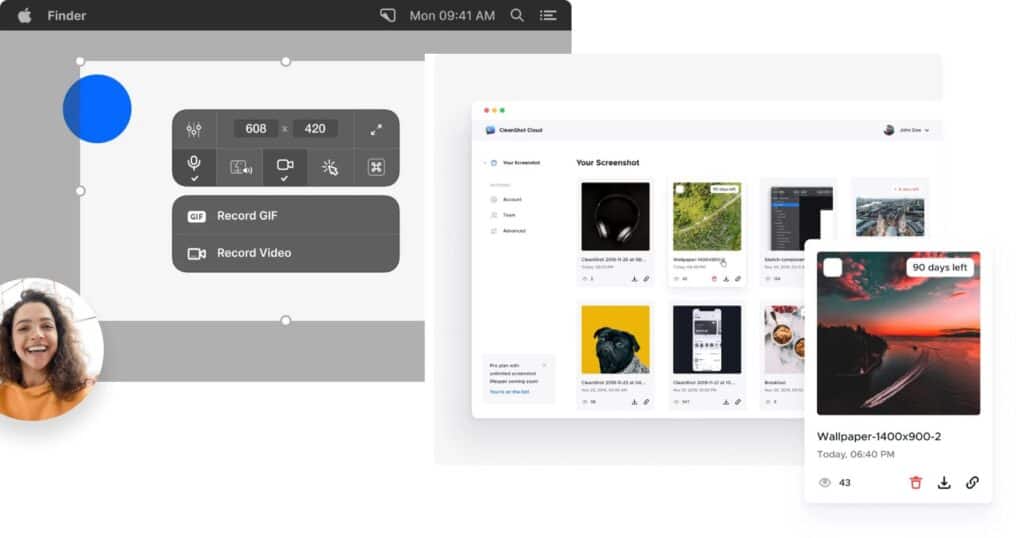This screenshot has height=538, width=1024.
Task: Toggle computer audio capture icon
Action: tap(240, 167)
